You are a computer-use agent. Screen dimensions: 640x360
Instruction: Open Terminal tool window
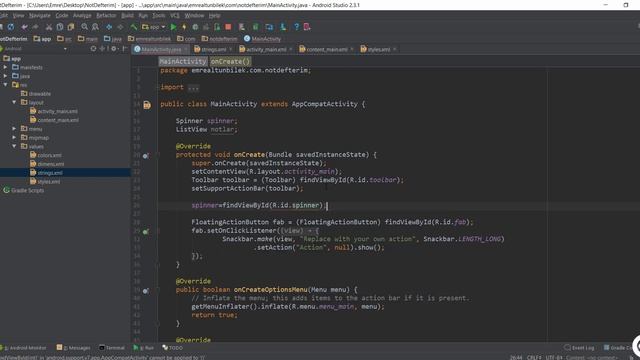tap(112, 348)
